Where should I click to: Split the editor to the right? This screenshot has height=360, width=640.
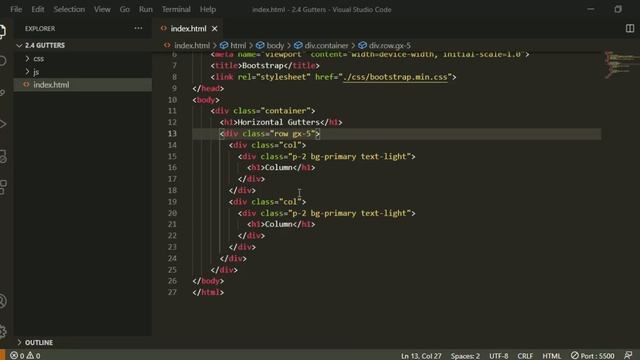tap(630, 28)
